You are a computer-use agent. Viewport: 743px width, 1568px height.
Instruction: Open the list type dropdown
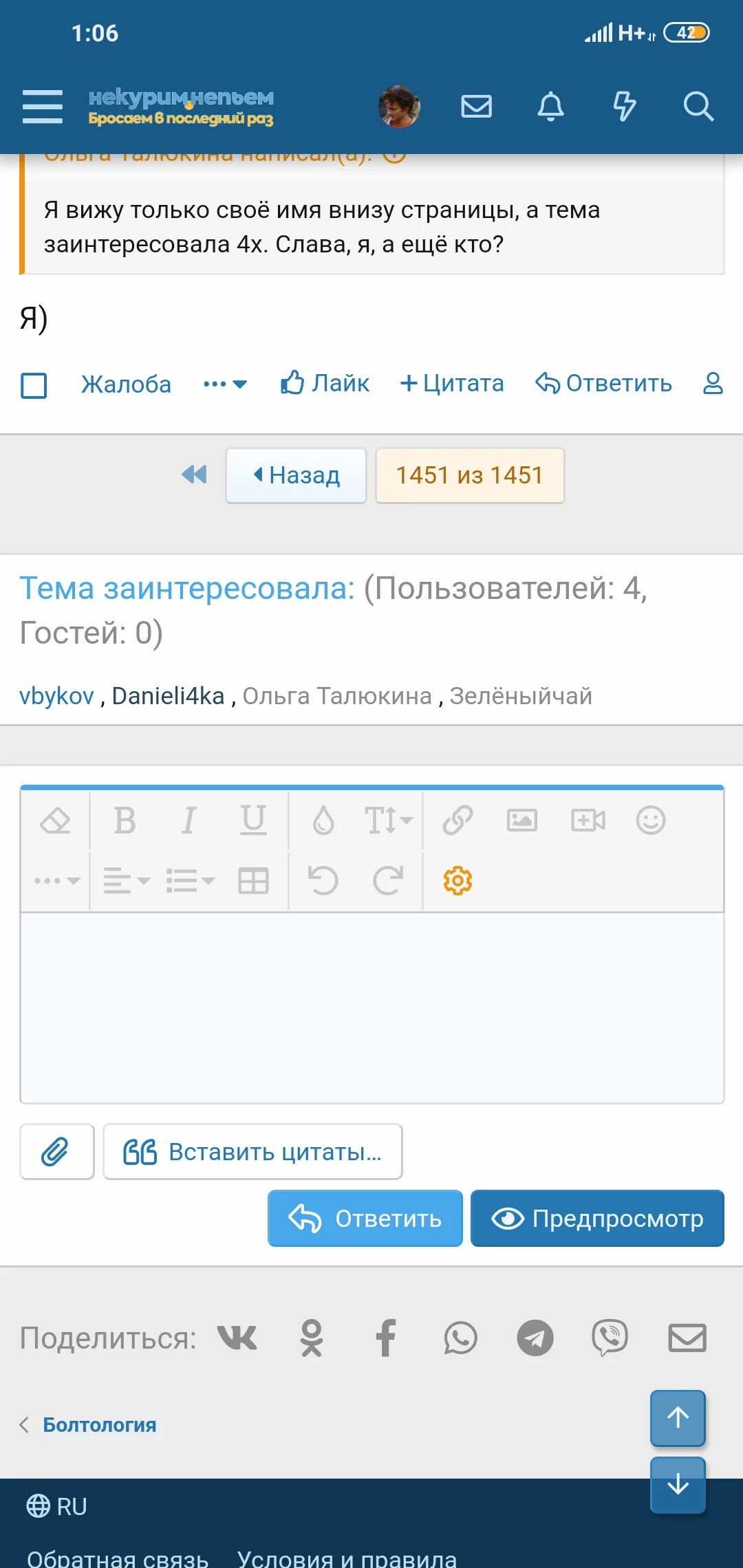pyautogui.click(x=191, y=880)
